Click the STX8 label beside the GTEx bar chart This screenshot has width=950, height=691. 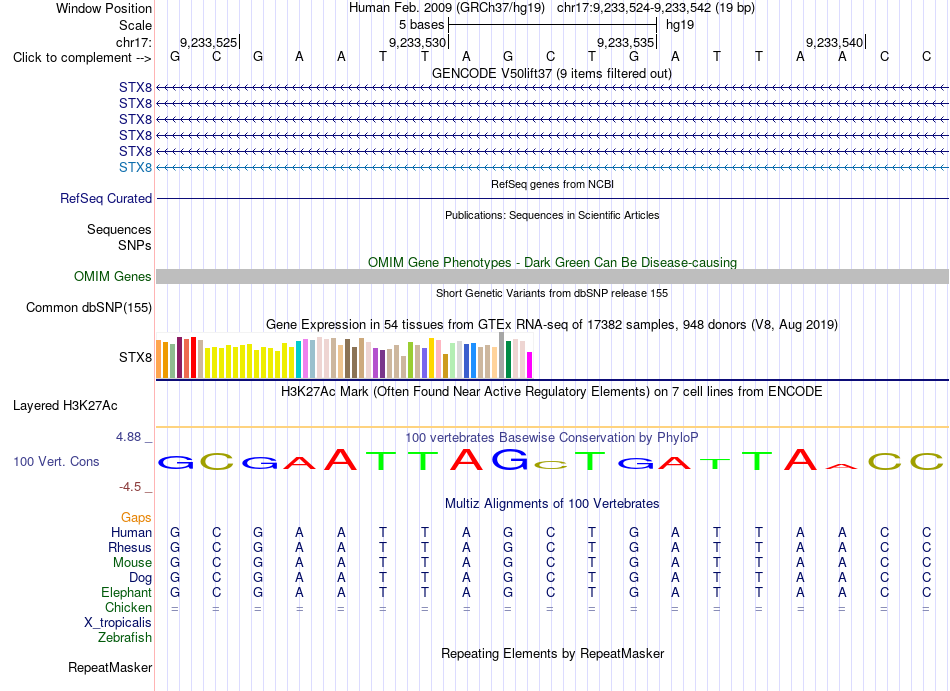tap(135, 357)
